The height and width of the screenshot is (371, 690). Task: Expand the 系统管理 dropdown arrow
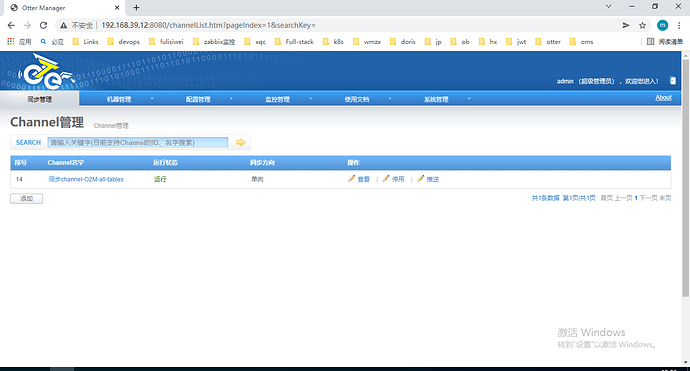(x=469, y=99)
